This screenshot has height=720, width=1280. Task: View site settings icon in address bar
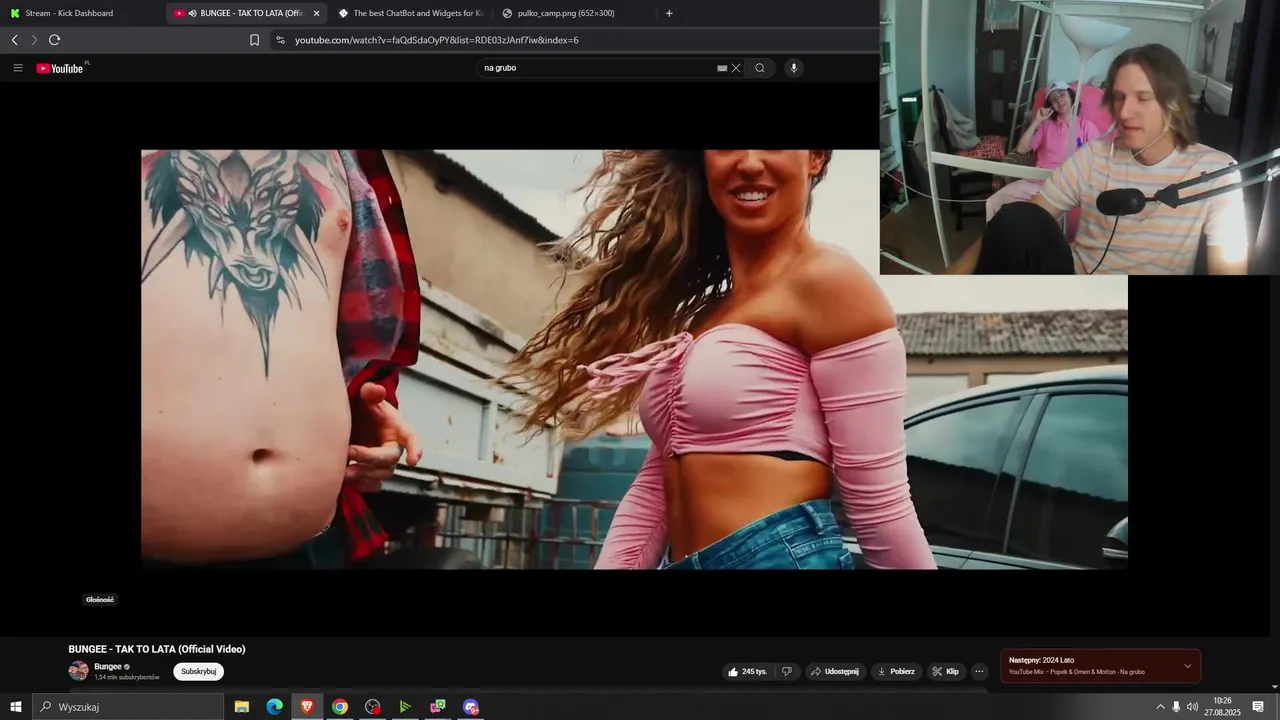[x=280, y=40]
